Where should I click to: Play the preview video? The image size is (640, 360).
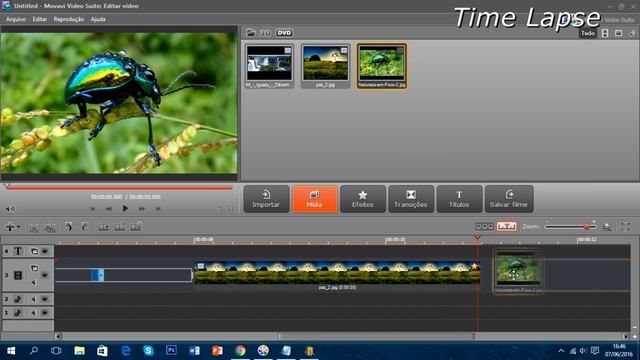(125, 209)
